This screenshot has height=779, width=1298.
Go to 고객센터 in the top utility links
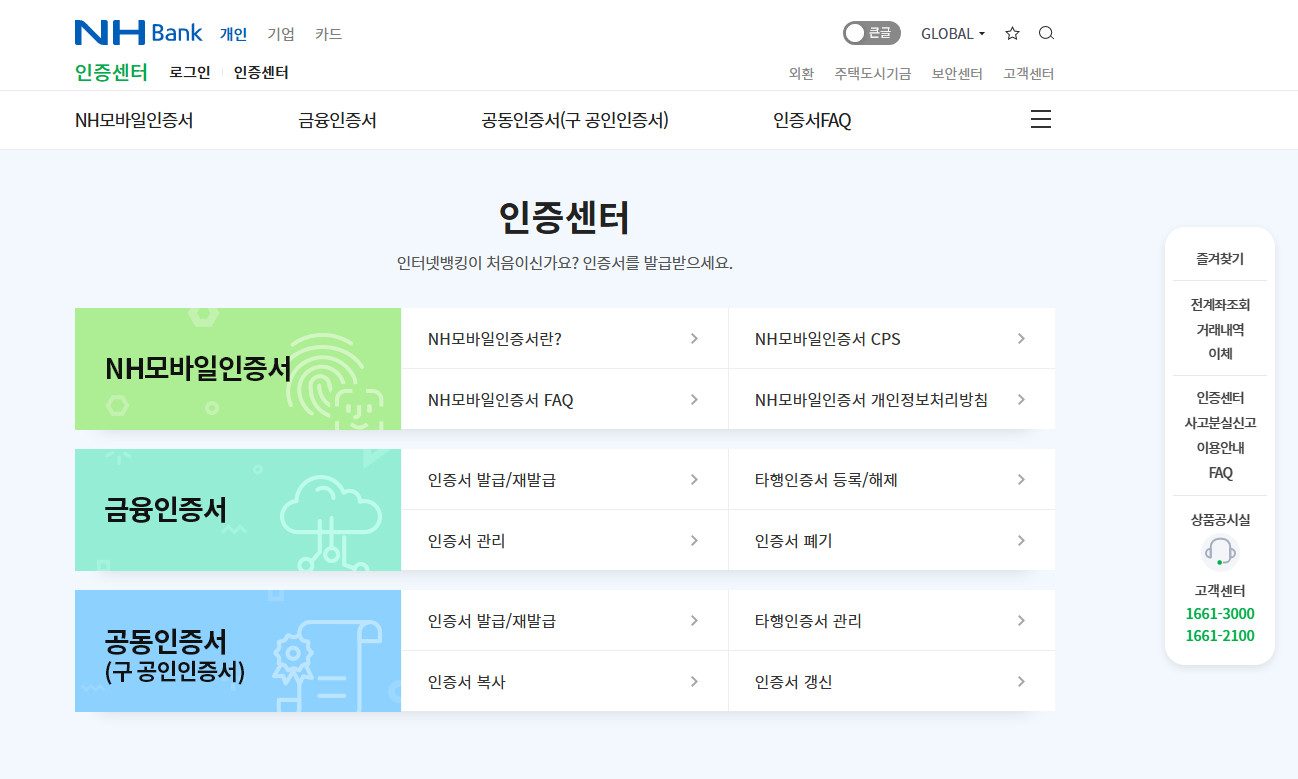(1029, 73)
